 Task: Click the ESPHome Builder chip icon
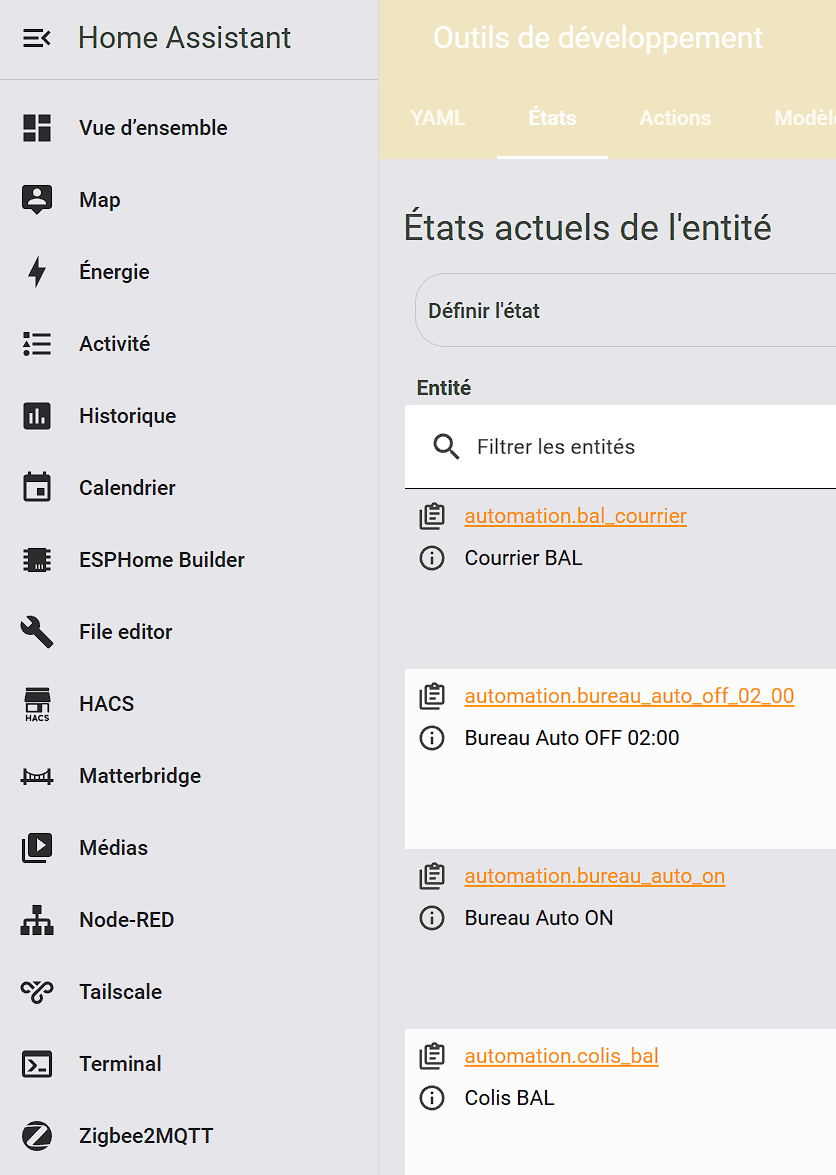[37, 560]
